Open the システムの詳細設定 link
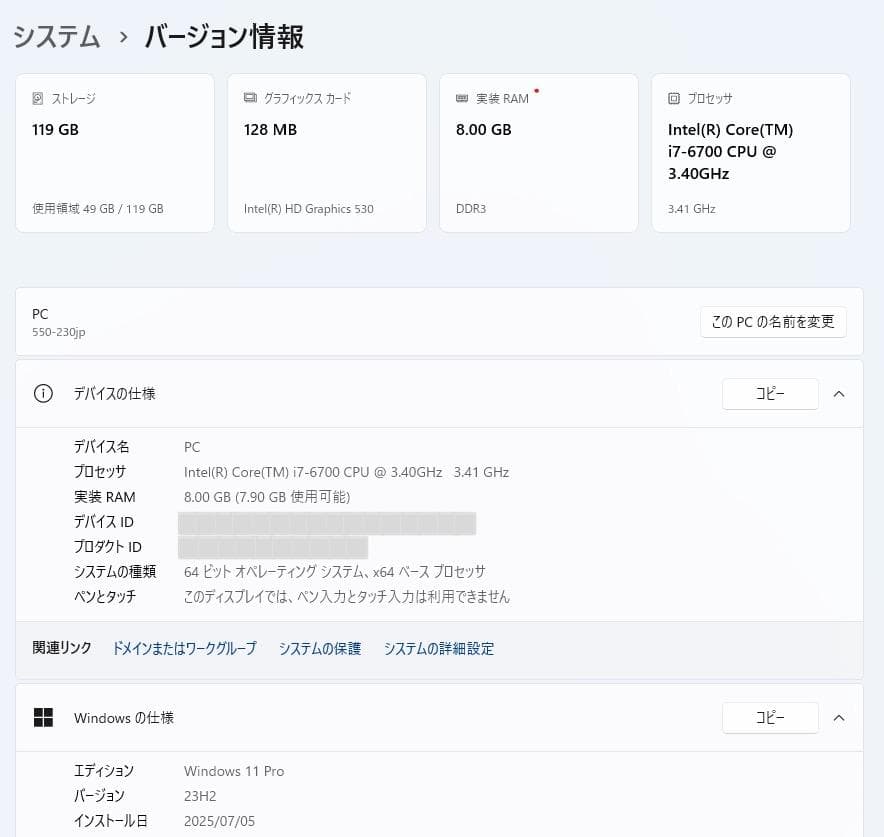 439,649
